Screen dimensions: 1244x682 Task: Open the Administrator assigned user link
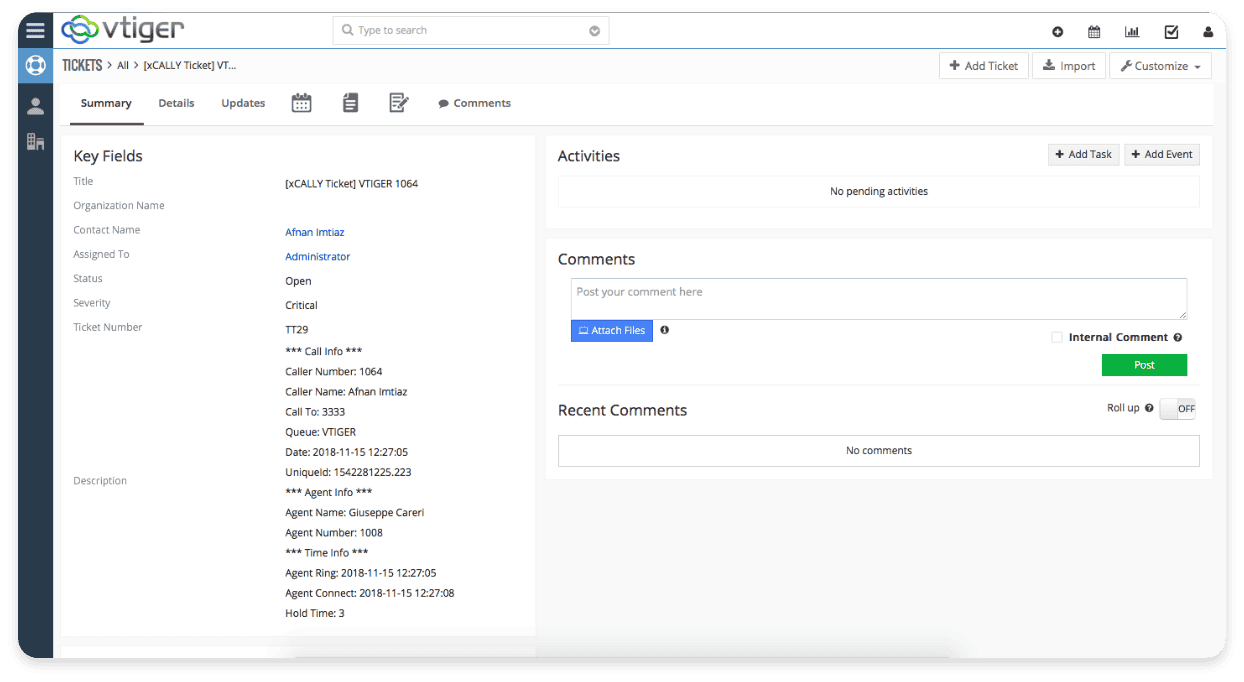[318, 257]
